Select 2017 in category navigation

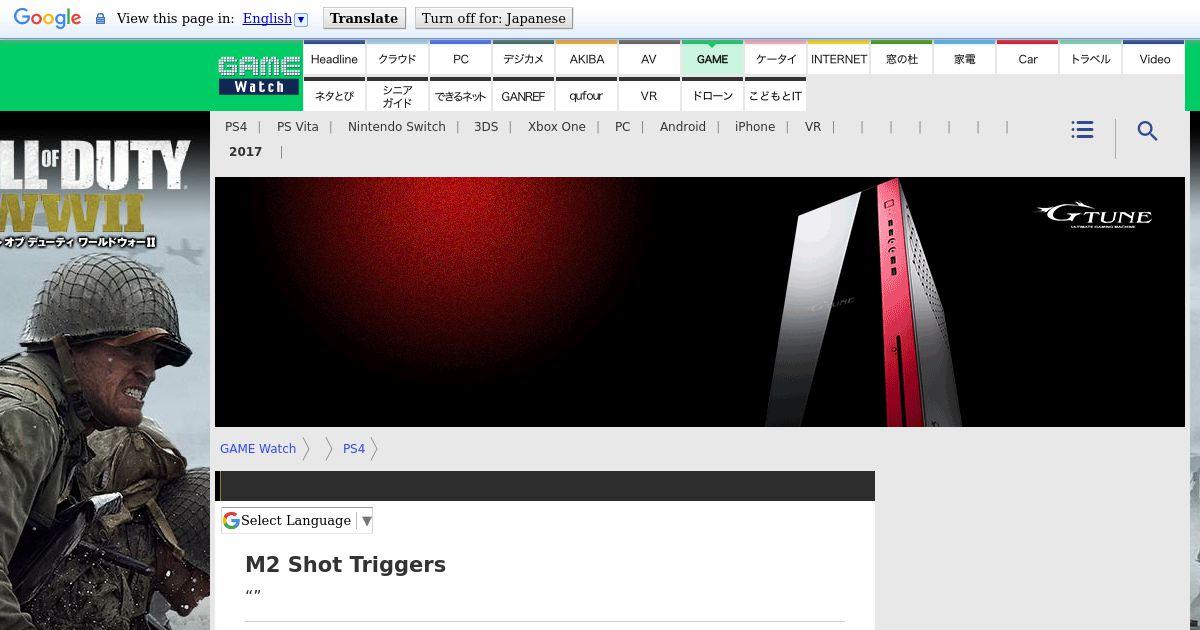click(x=246, y=152)
